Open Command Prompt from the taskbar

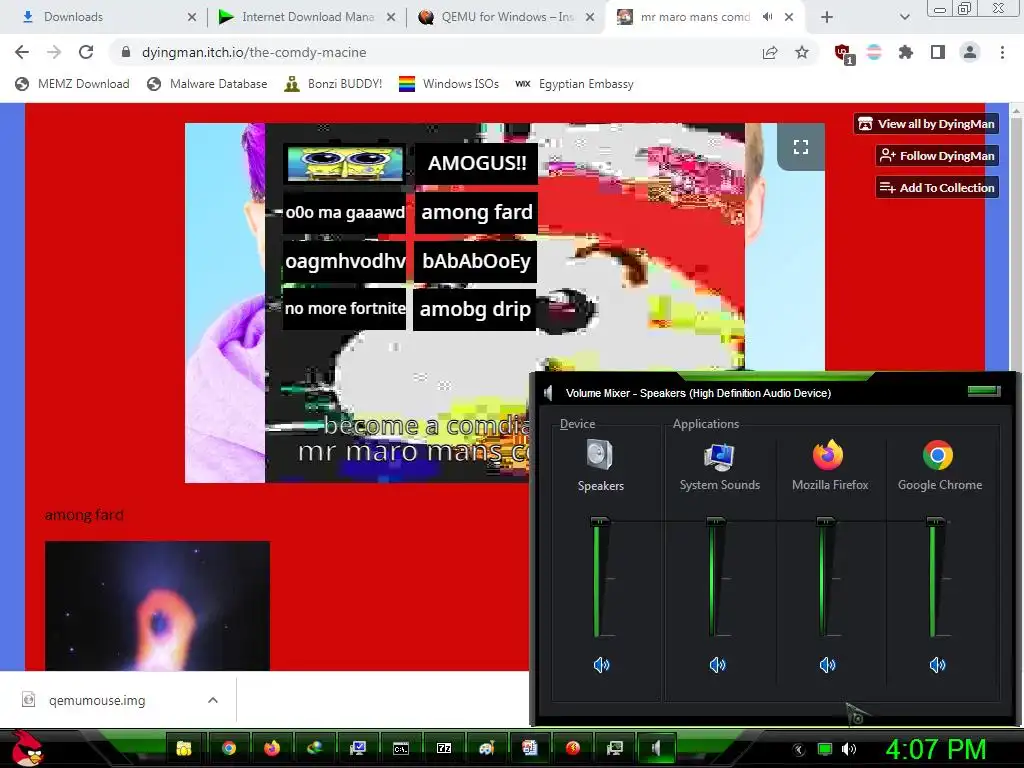pos(401,748)
